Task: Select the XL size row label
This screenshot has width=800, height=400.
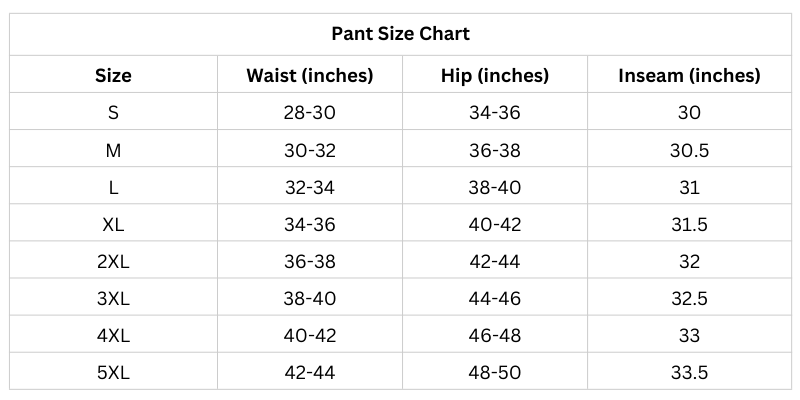Action: click(x=113, y=225)
